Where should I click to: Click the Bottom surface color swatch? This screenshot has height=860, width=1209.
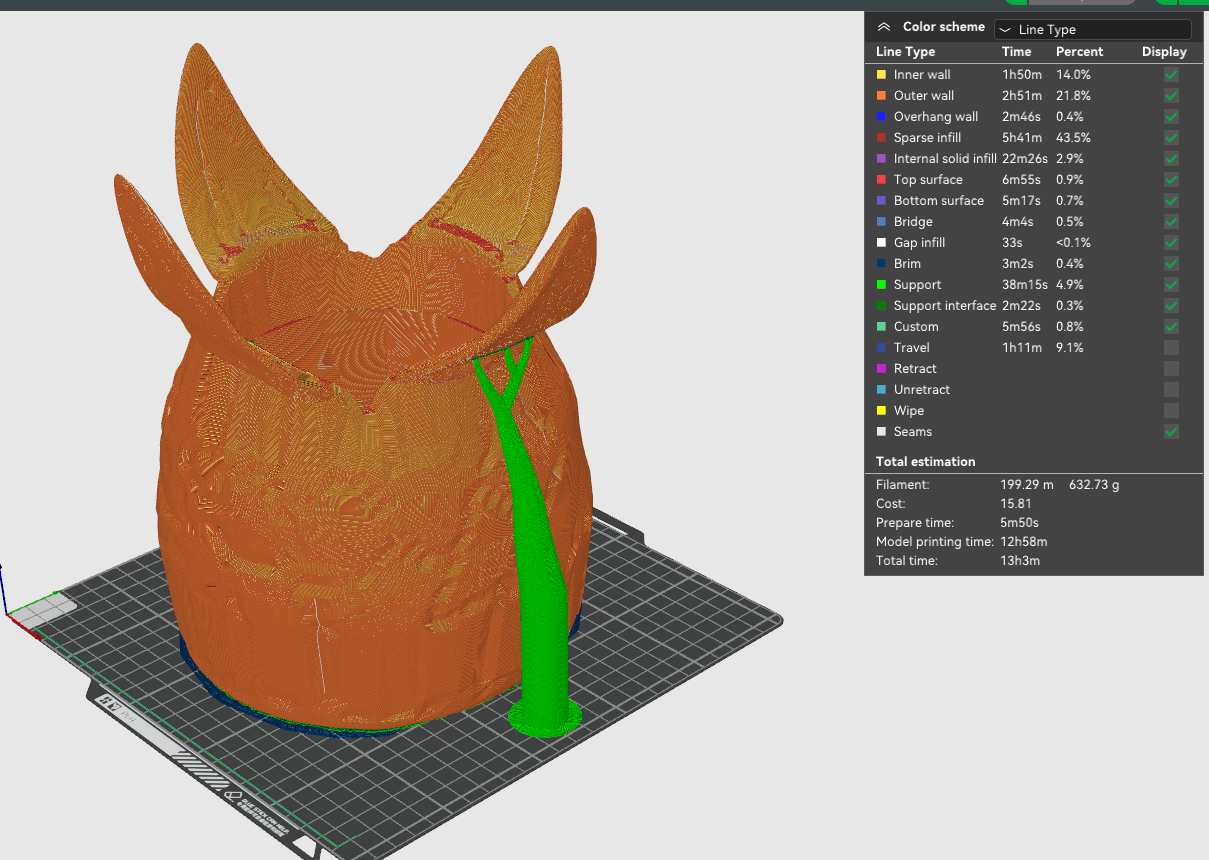tap(881, 201)
